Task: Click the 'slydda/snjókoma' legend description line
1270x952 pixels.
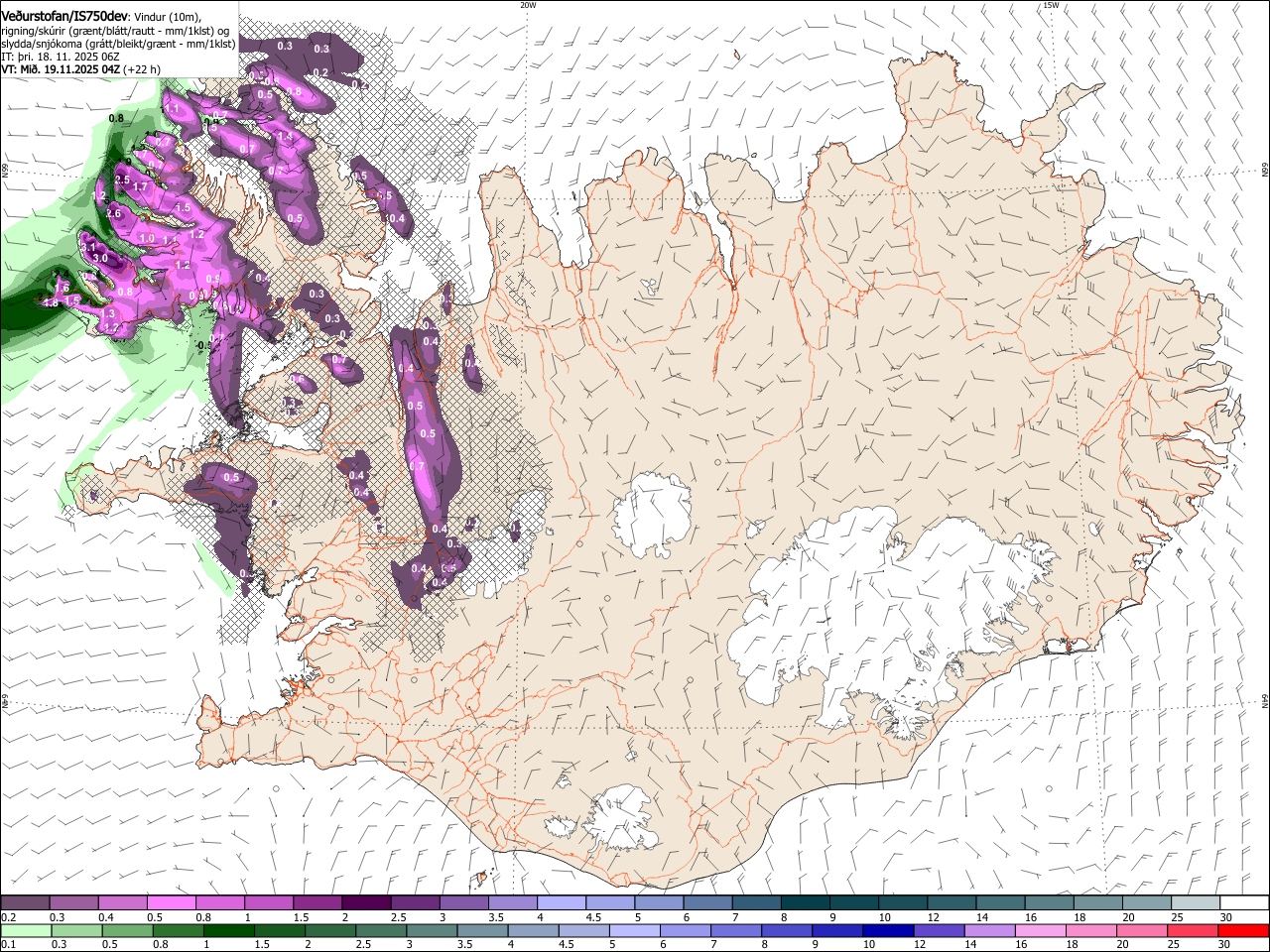Action: click(x=118, y=44)
